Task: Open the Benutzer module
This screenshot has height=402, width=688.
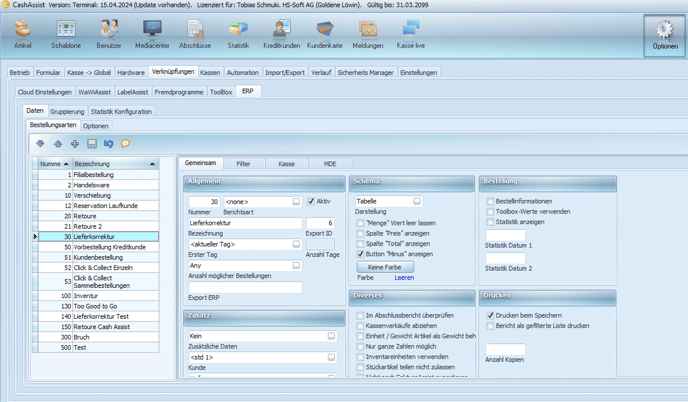Action: tap(109, 34)
